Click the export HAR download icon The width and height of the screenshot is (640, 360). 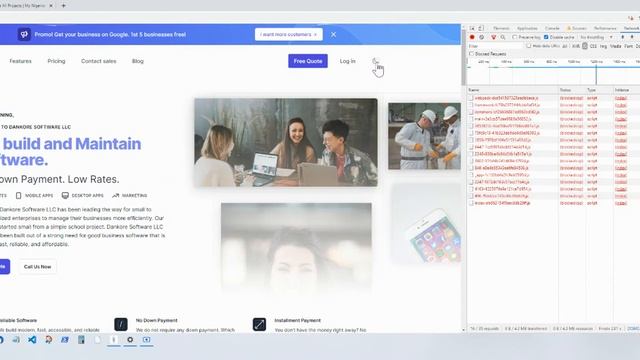pyautogui.click(x=632, y=37)
